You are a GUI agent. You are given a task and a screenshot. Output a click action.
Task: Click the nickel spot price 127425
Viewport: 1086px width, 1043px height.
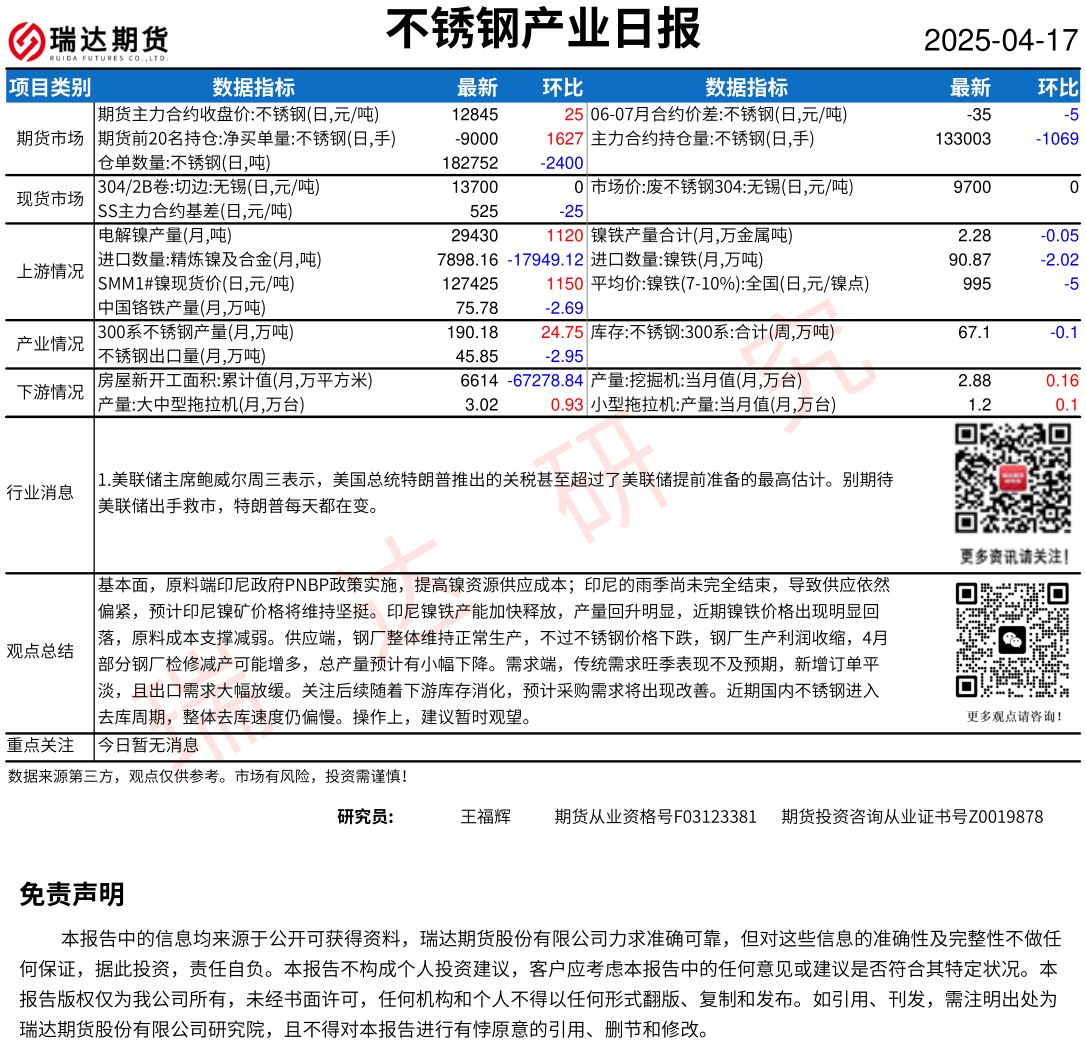[x=470, y=284]
